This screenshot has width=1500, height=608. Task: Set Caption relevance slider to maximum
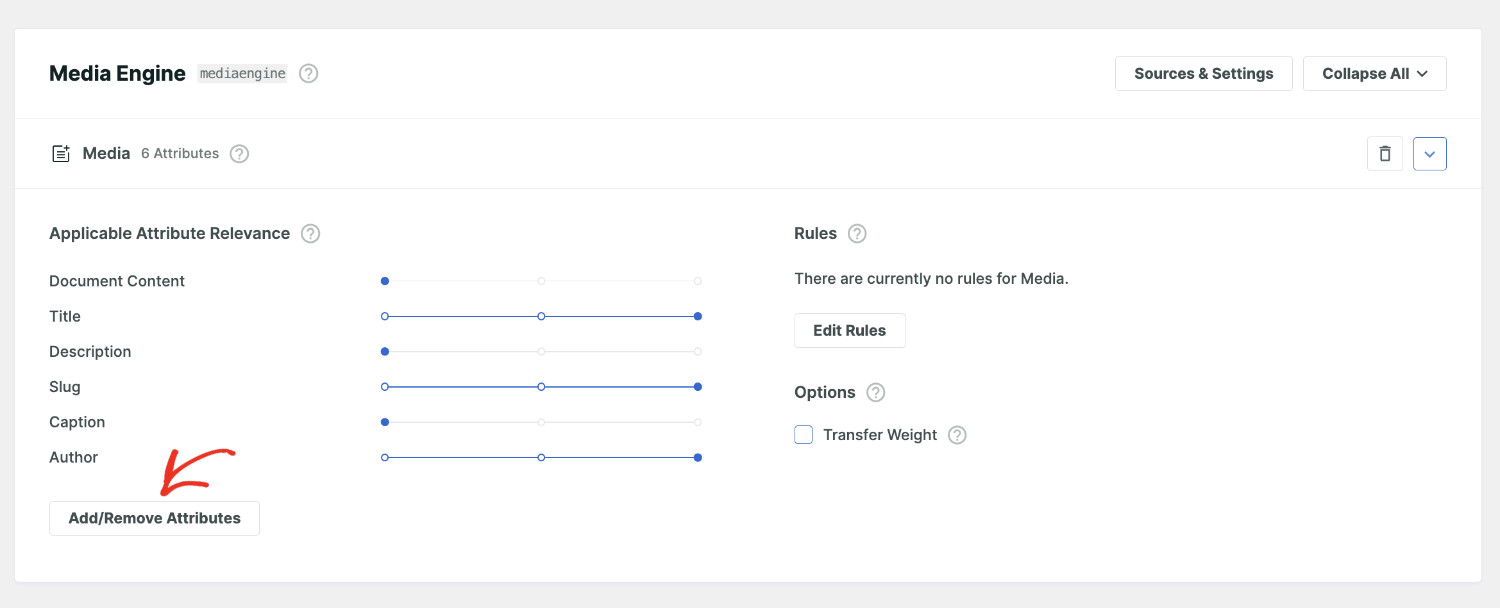coord(697,422)
